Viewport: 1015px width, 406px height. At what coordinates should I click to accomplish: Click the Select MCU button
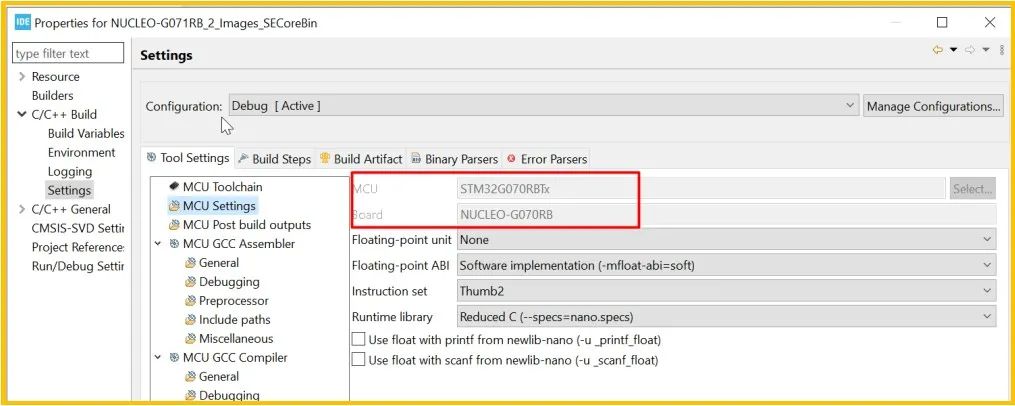972,189
